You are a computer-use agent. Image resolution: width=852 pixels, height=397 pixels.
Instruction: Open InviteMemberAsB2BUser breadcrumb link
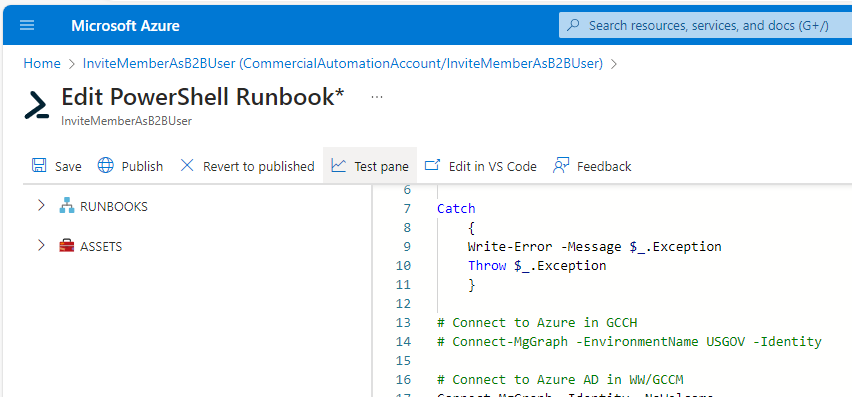pyautogui.click(x=343, y=64)
